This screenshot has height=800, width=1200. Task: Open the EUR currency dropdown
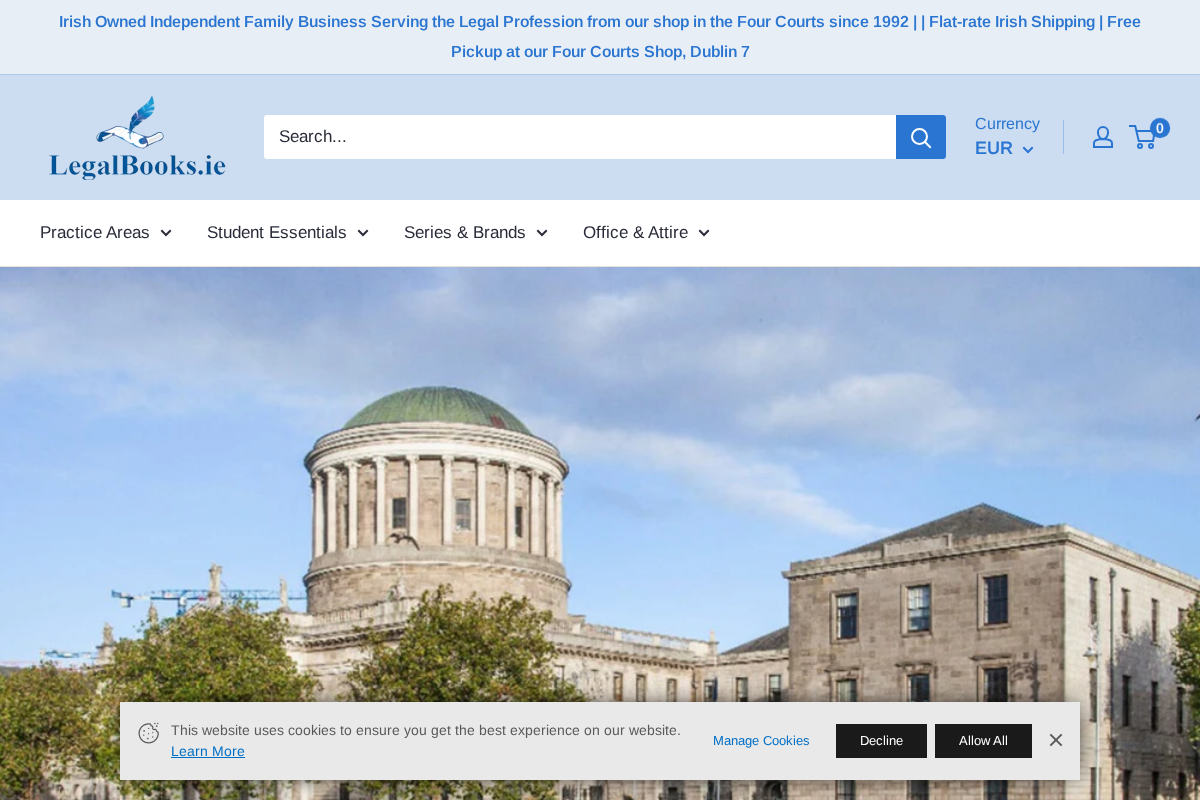tap(1002, 147)
